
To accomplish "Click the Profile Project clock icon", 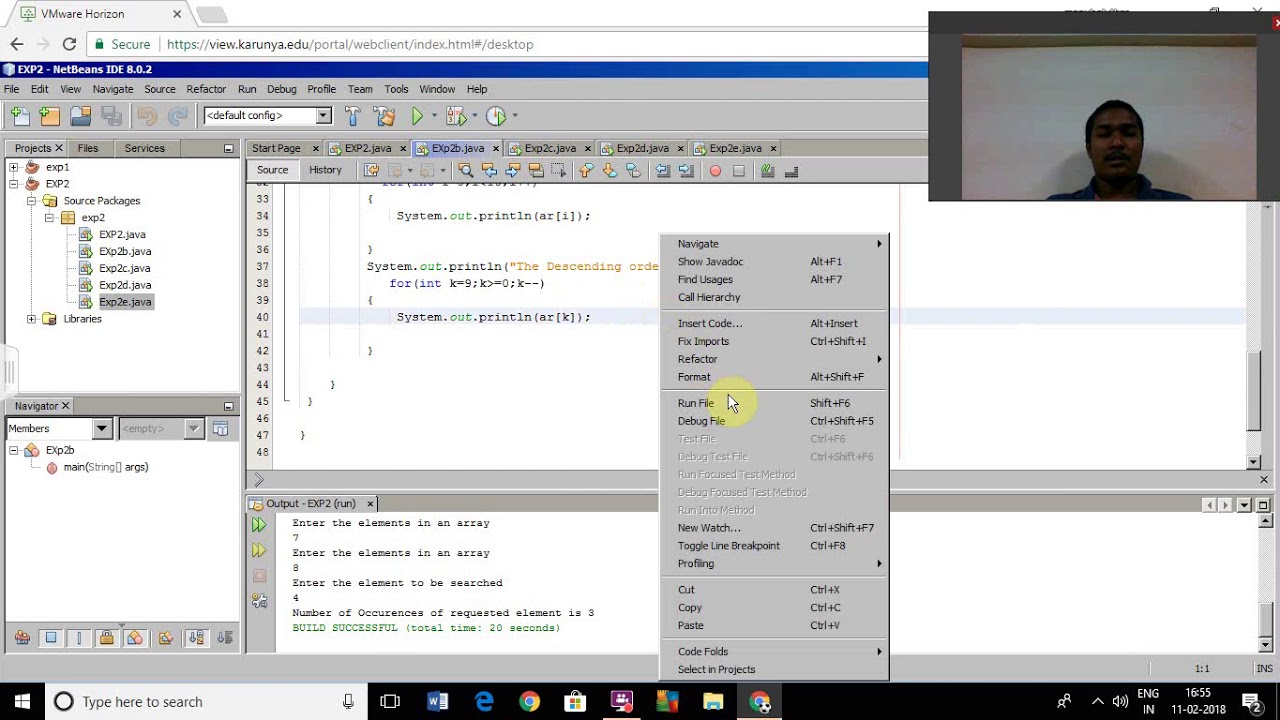I will click(x=496, y=116).
